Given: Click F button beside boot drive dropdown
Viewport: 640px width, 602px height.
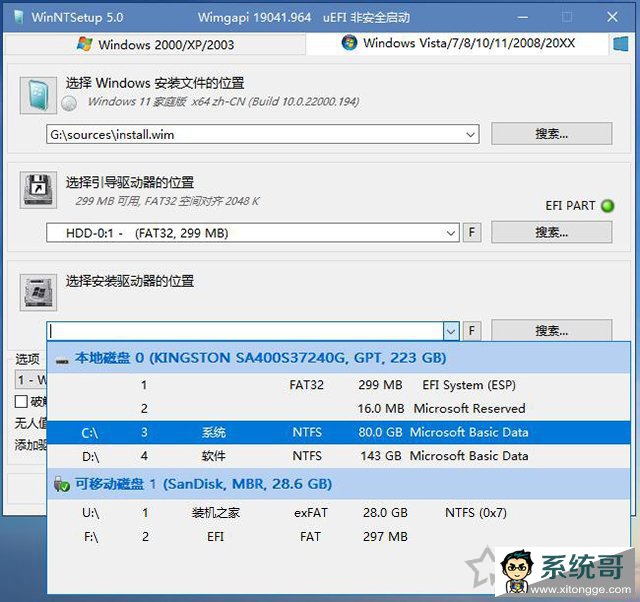Looking at the screenshot, I should [x=472, y=233].
